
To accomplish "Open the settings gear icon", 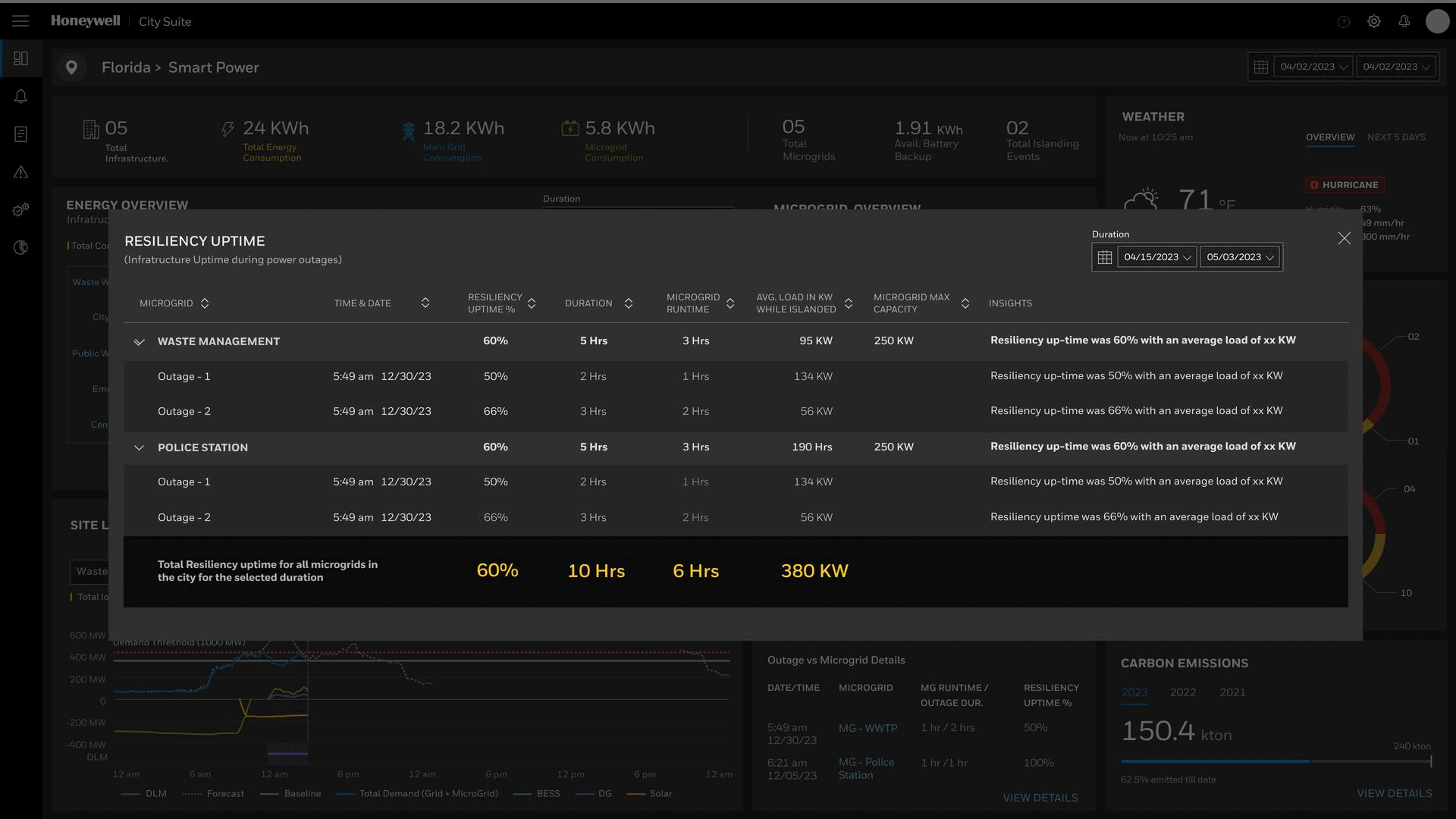I will [x=1373, y=21].
